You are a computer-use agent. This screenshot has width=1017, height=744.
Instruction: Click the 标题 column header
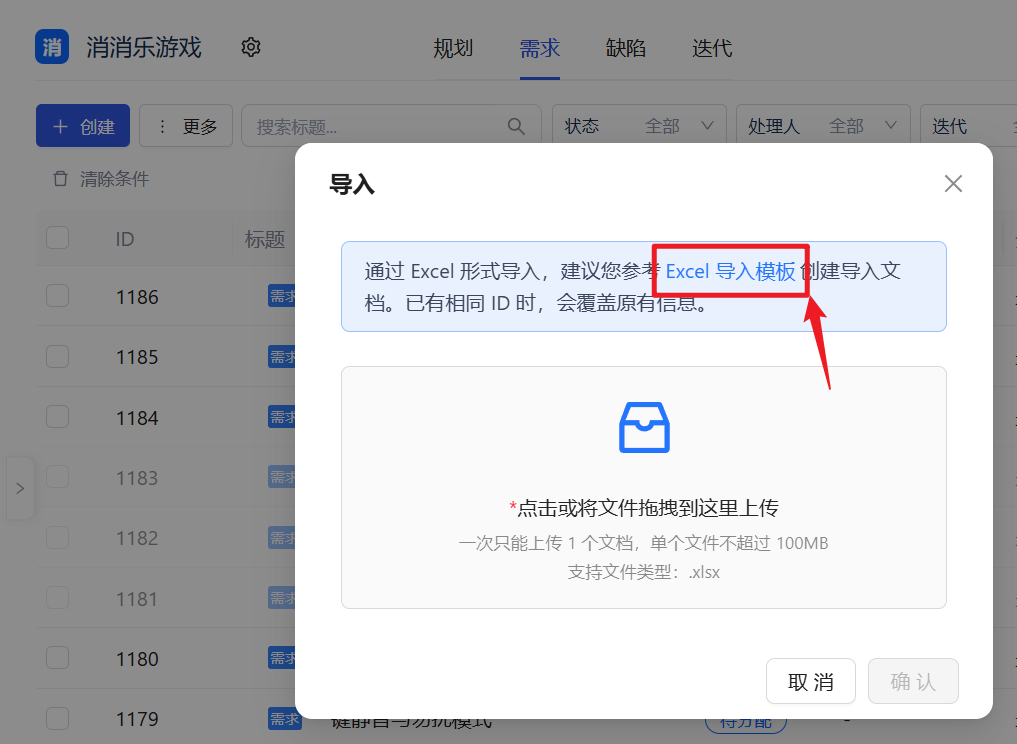265,239
